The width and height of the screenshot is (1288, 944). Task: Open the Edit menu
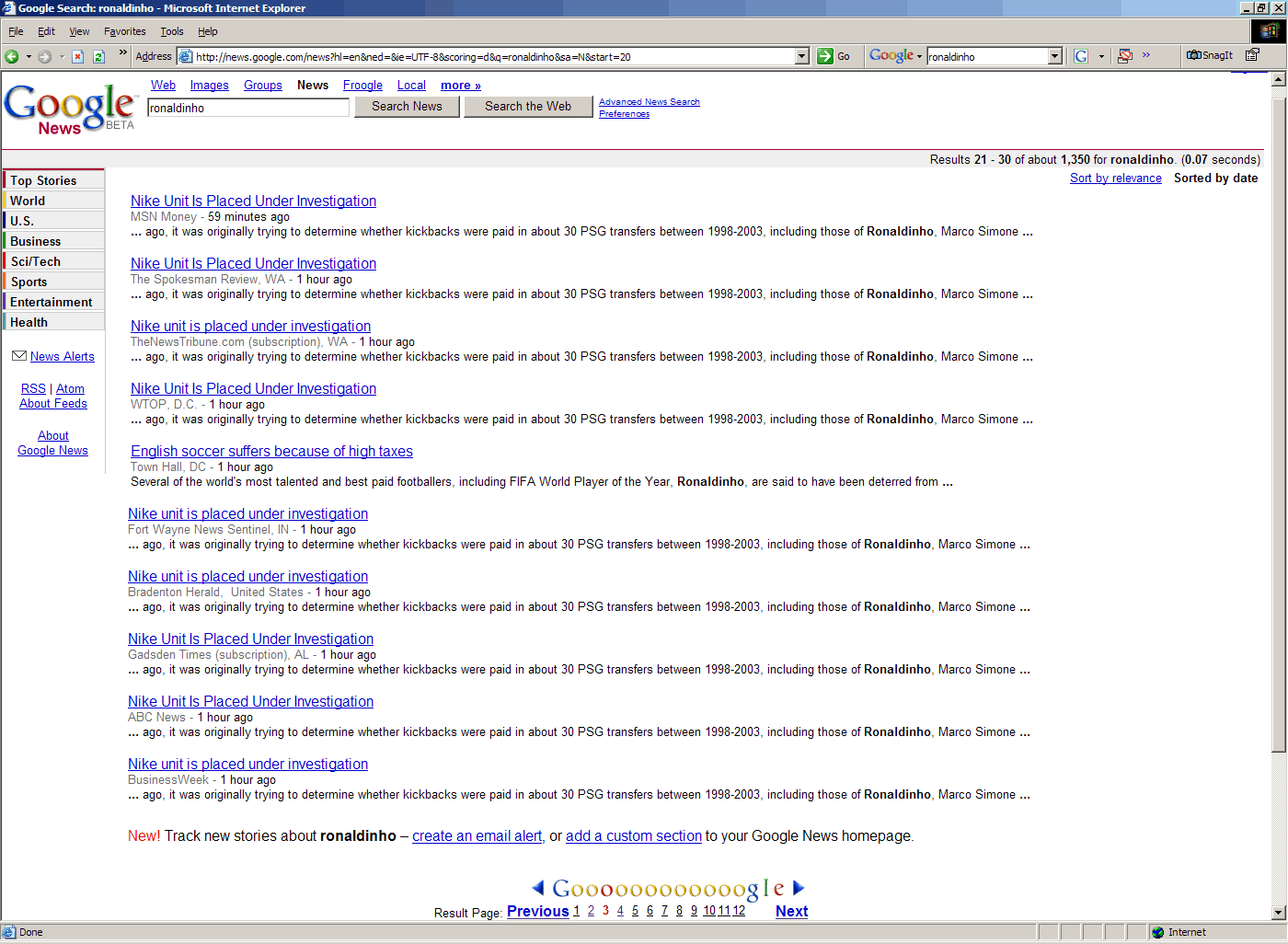[x=46, y=31]
